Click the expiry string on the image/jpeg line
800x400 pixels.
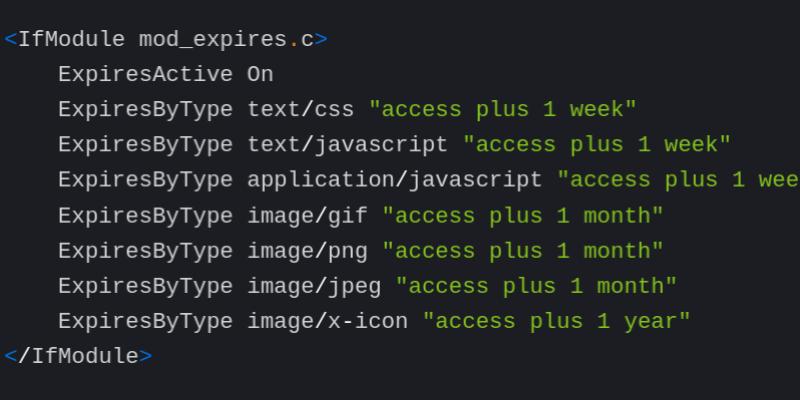click(537, 286)
